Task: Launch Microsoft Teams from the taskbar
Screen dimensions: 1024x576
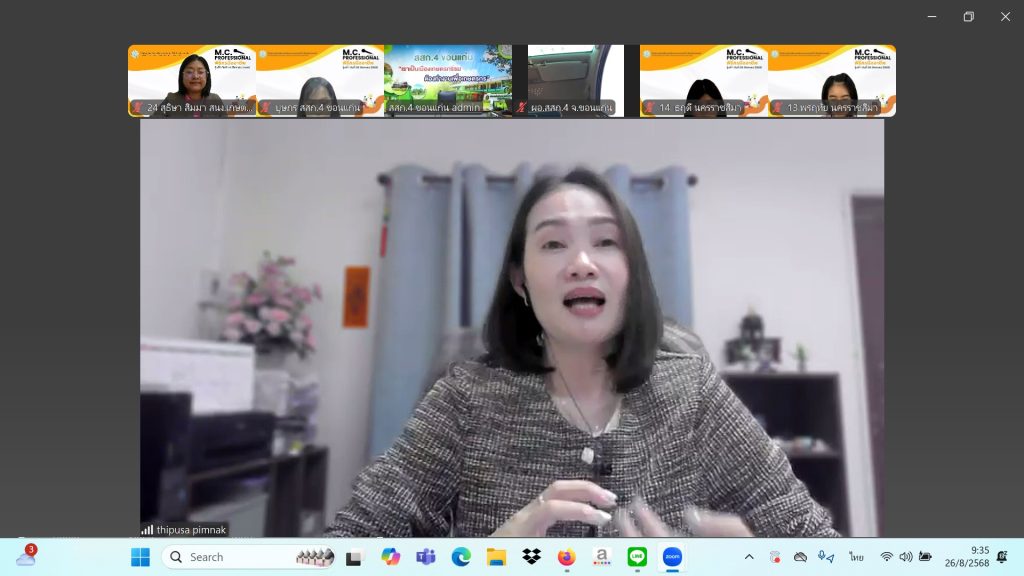Action: point(425,557)
